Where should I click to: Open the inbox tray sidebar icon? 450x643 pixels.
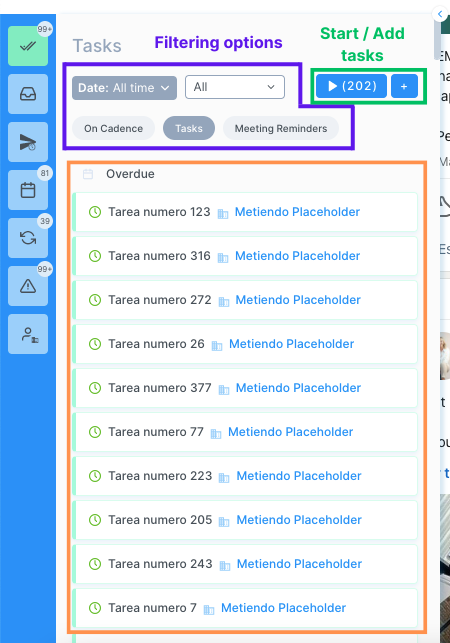point(28,94)
